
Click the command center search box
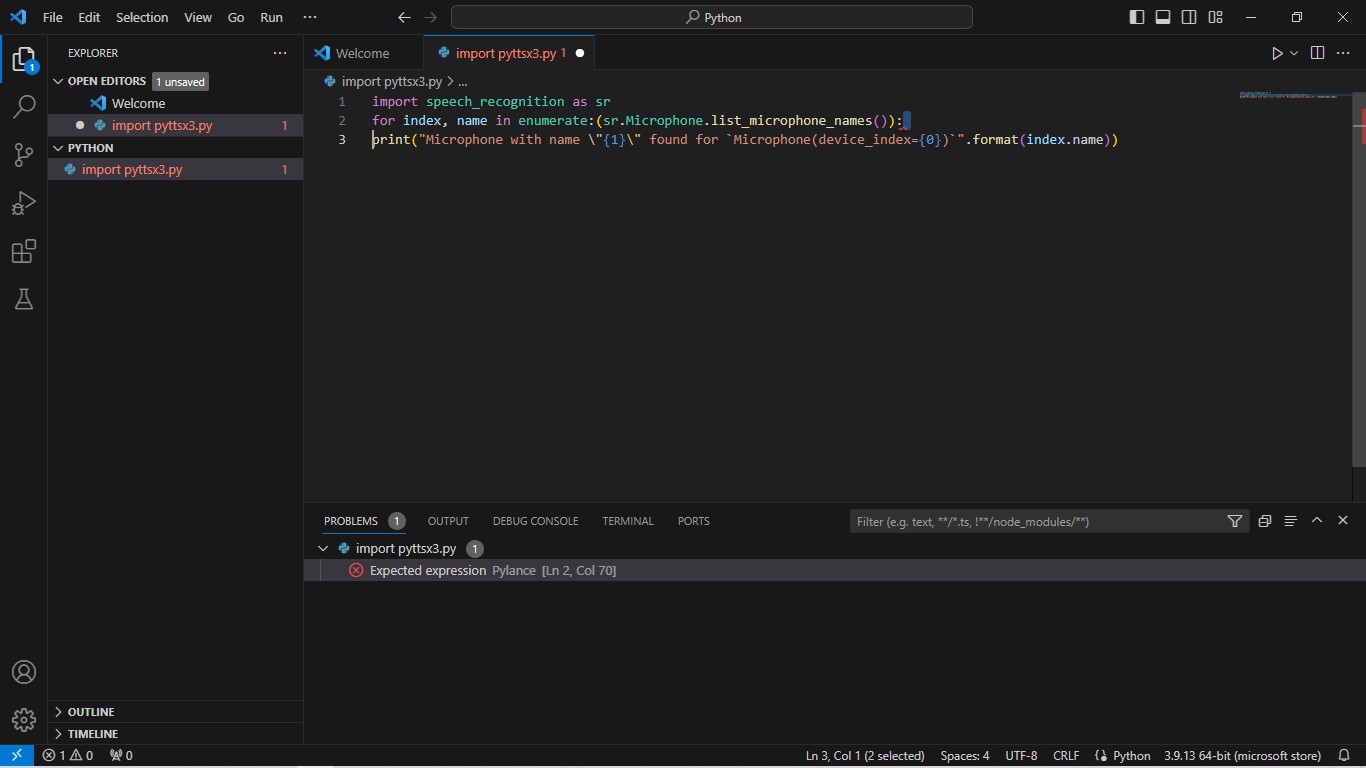pyautogui.click(x=712, y=17)
